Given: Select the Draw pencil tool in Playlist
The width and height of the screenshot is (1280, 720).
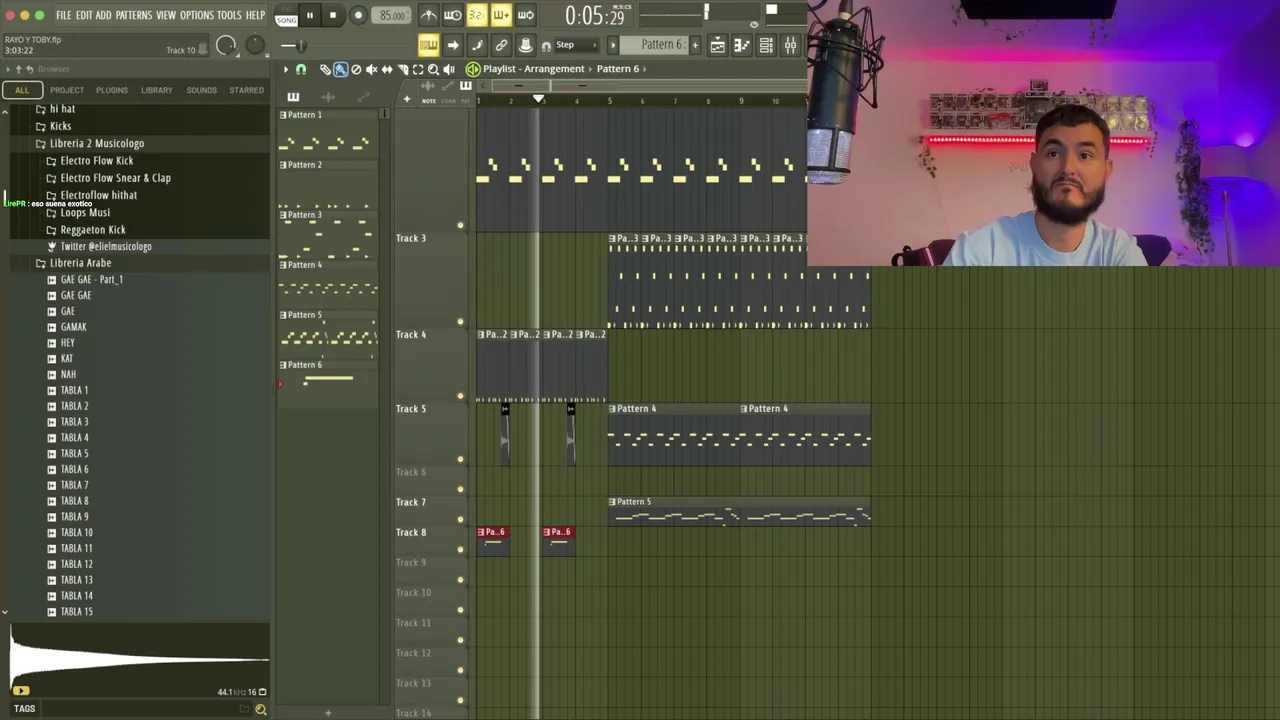Looking at the screenshot, I should click(325, 69).
